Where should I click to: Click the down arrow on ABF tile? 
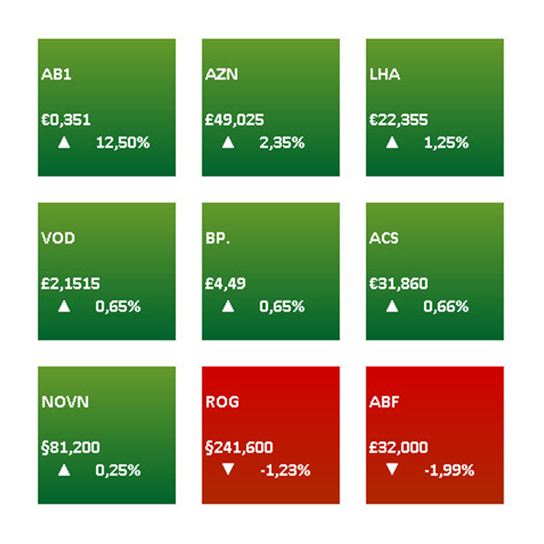click(392, 469)
